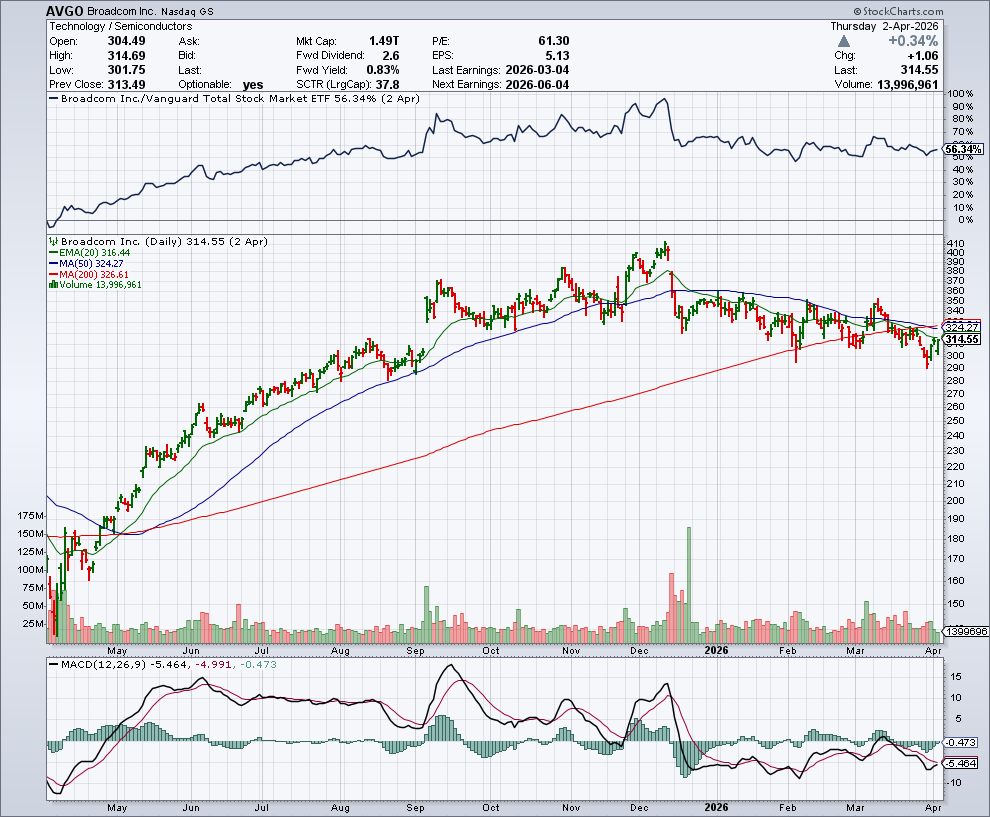Click the Next Earnings date 2026-06-04
Image resolution: width=990 pixels, height=817 pixels.
click(537, 85)
